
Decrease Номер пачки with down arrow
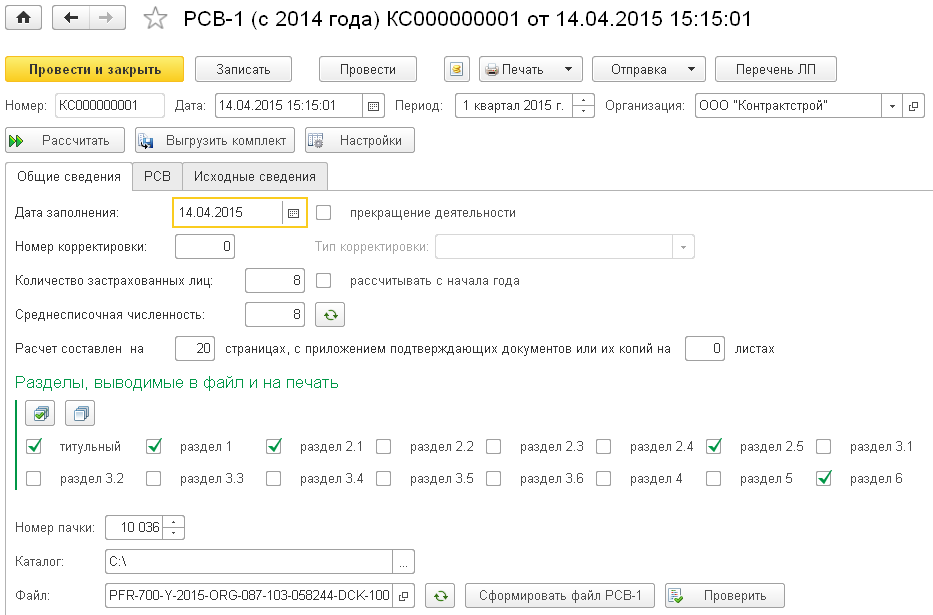[x=173, y=533]
